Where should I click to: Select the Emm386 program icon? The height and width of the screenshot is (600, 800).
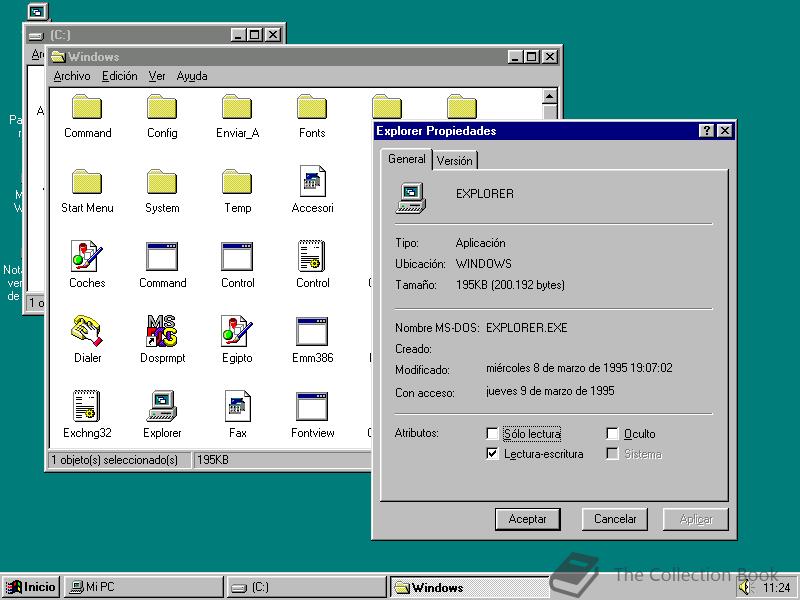tap(312, 332)
